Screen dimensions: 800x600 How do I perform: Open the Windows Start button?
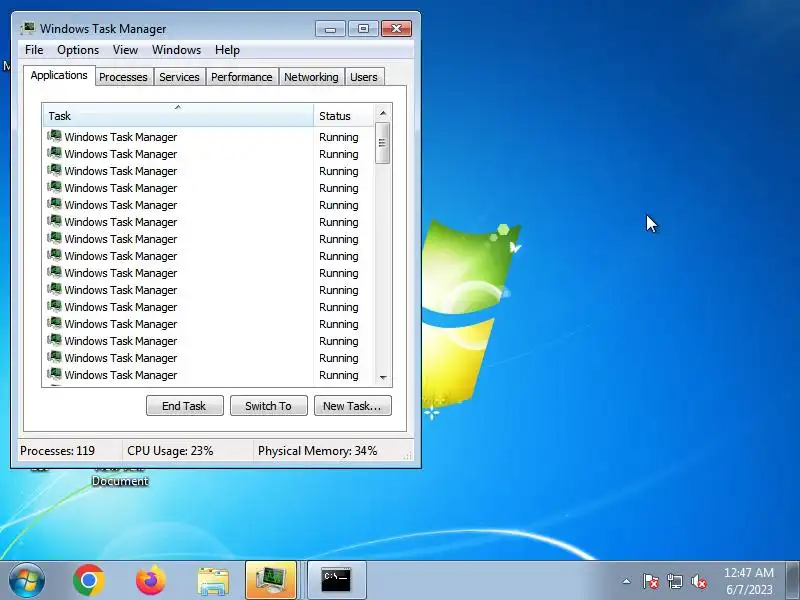coord(26,580)
